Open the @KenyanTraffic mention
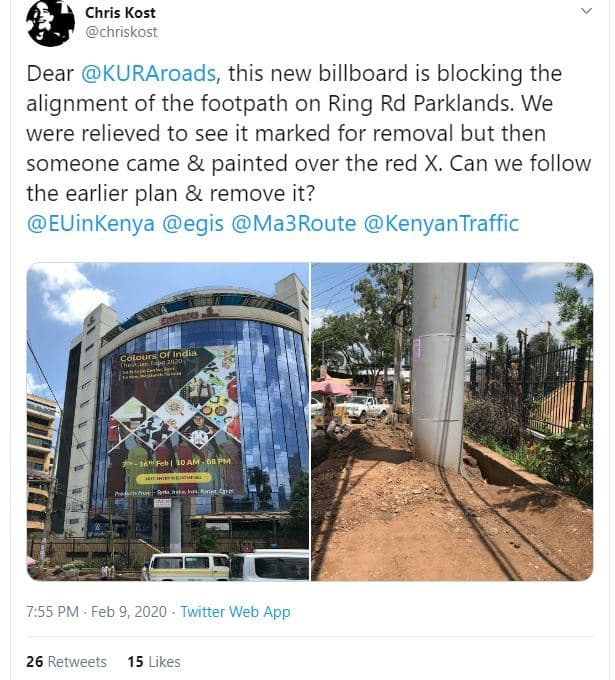This screenshot has width=615, height=680. pos(441,223)
